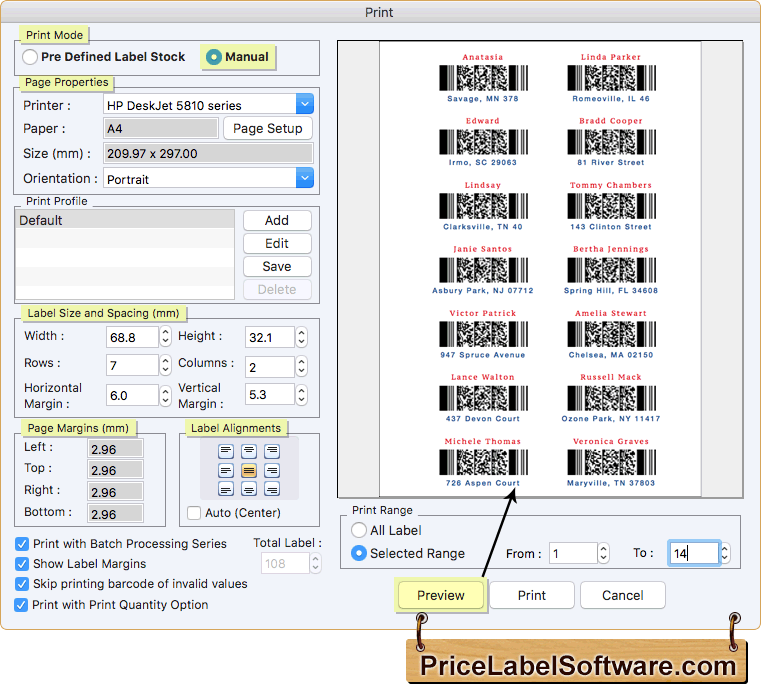This screenshot has width=761, height=684.
Task: Select middle-left label alignment icon
Action: pos(226,470)
